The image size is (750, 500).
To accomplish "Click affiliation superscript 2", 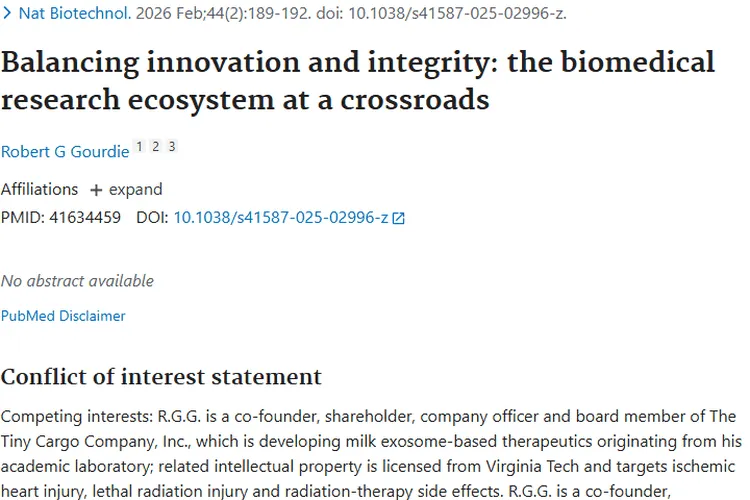I will (155, 147).
